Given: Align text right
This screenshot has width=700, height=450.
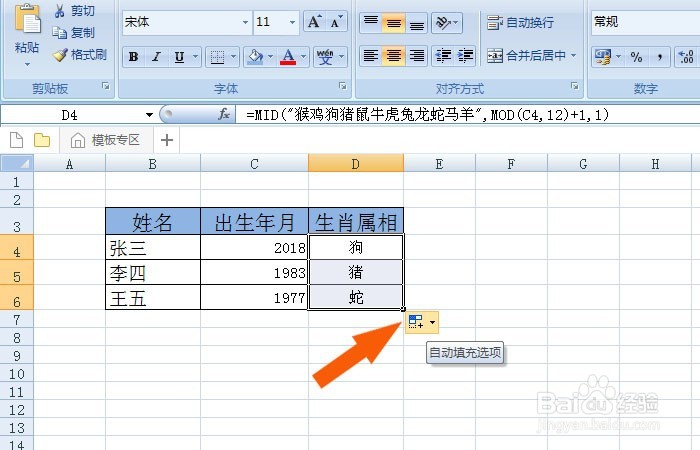Looking at the screenshot, I should [x=417, y=56].
